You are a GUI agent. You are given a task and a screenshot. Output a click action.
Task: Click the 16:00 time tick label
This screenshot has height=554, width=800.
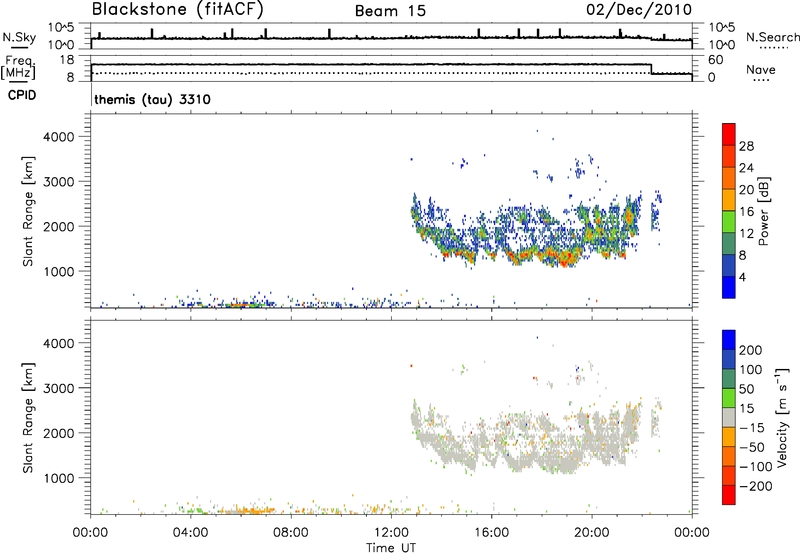click(491, 533)
